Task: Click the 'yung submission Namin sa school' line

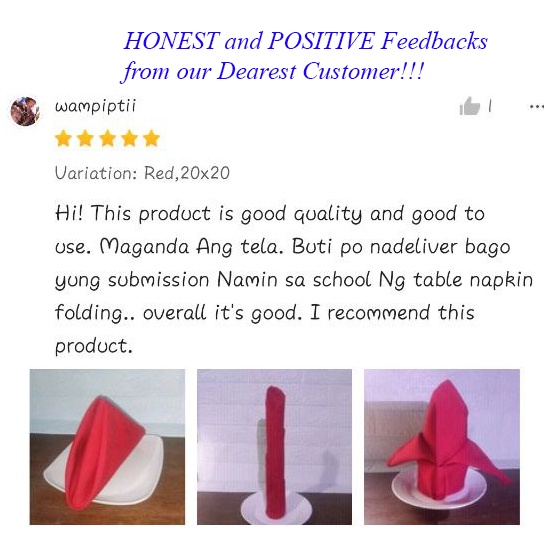Action: [x=294, y=280]
